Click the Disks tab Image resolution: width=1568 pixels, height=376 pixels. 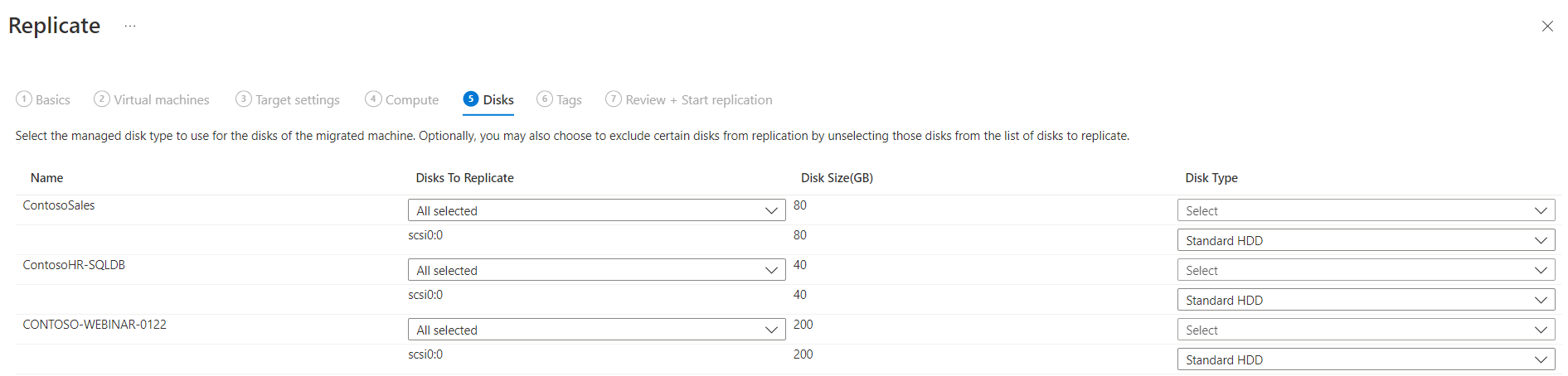tap(489, 99)
